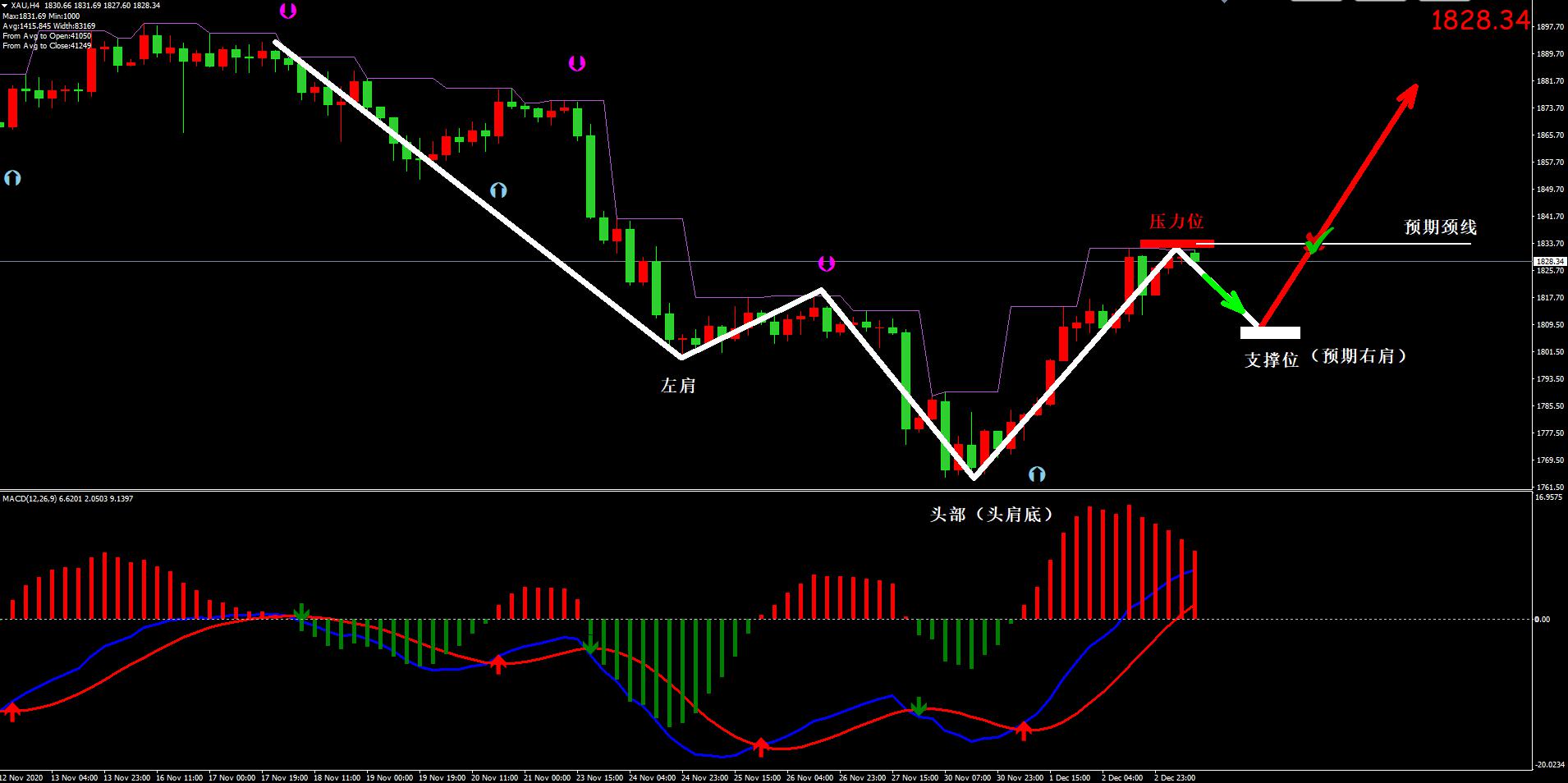Select the white 支撑位 support rectangle
The width and height of the screenshot is (1568, 783).
pos(1270,332)
